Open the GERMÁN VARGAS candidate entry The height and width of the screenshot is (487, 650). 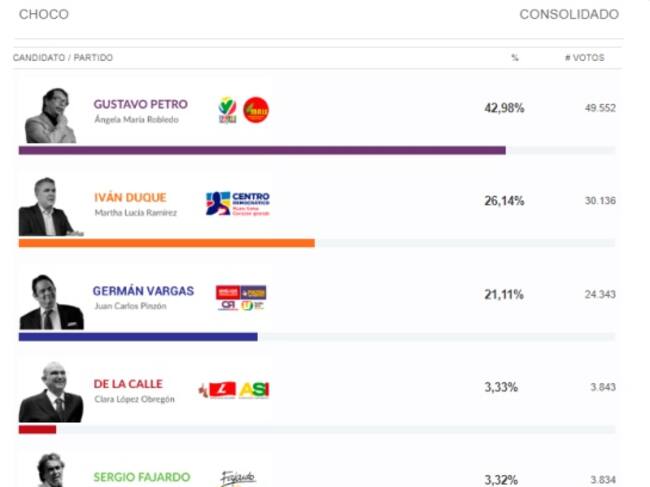[x=143, y=291]
